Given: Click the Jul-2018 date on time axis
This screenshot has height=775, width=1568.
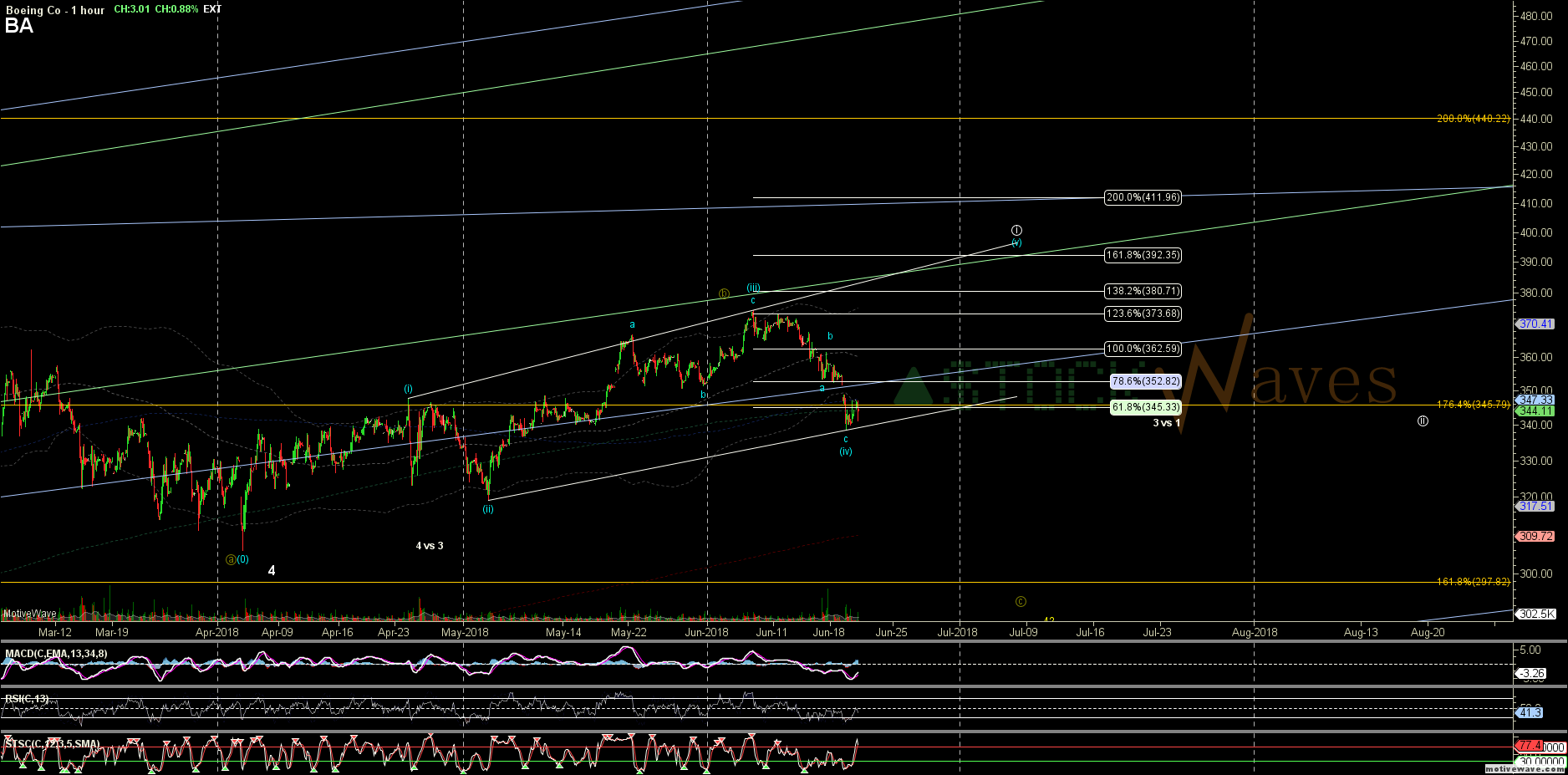Looking at the screenshot, I should (x=958, y=632).
